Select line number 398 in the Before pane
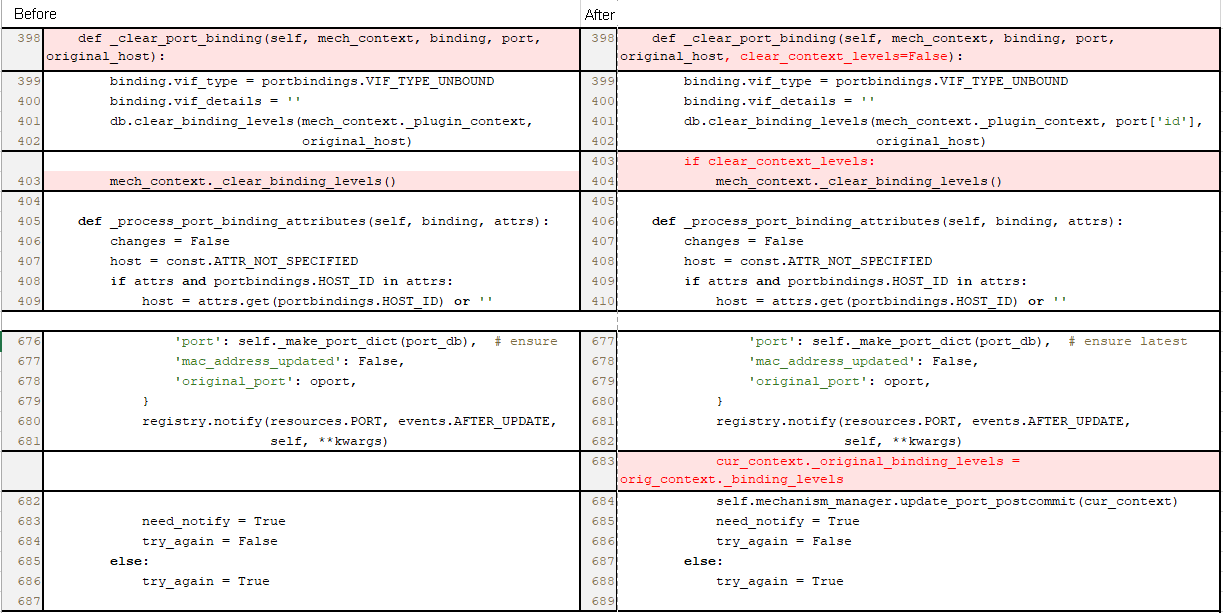The image size is (1223, 613). tap(28, 39)
